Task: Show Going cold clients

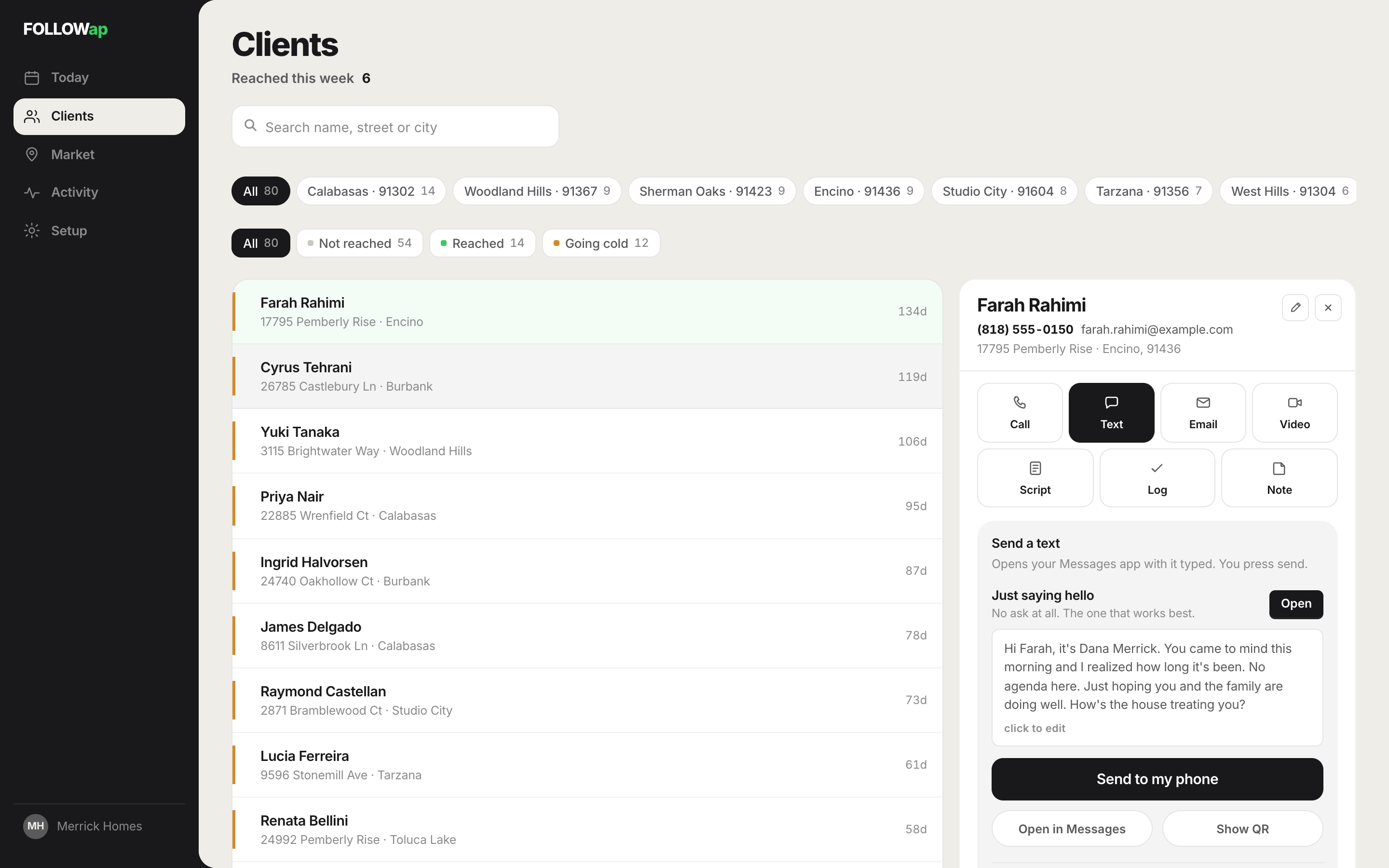Action: (x=601, y=244)
